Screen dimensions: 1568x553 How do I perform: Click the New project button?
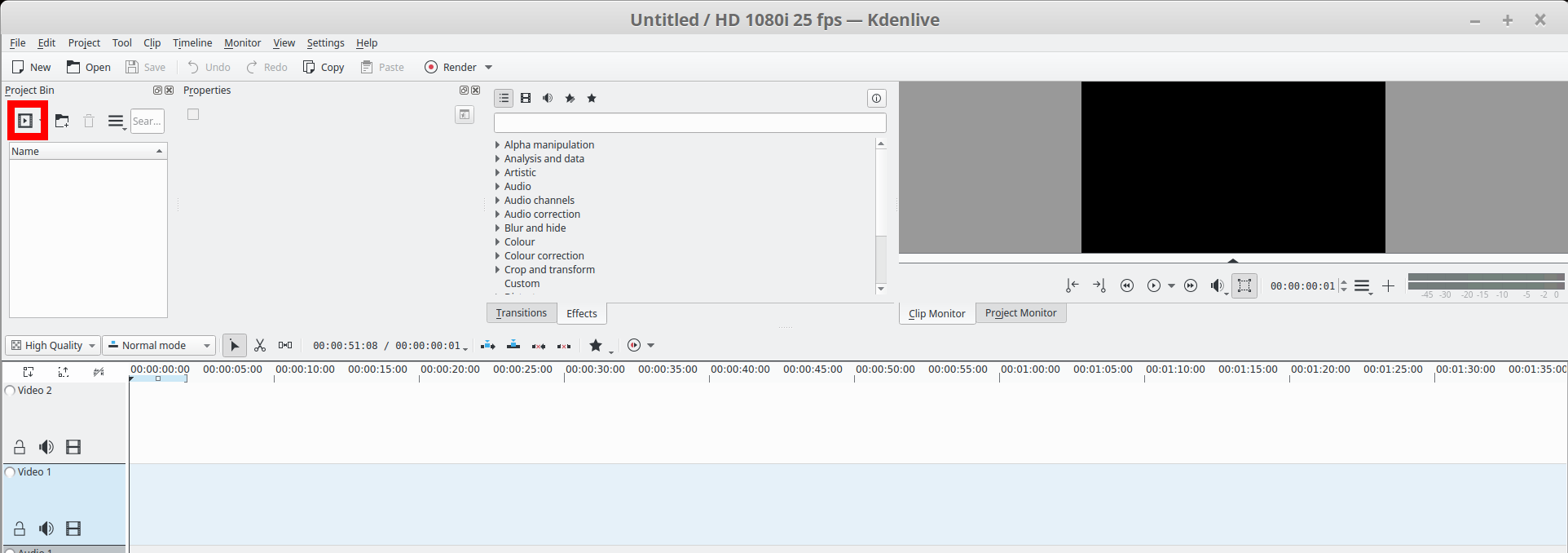[x=31, y=67]
